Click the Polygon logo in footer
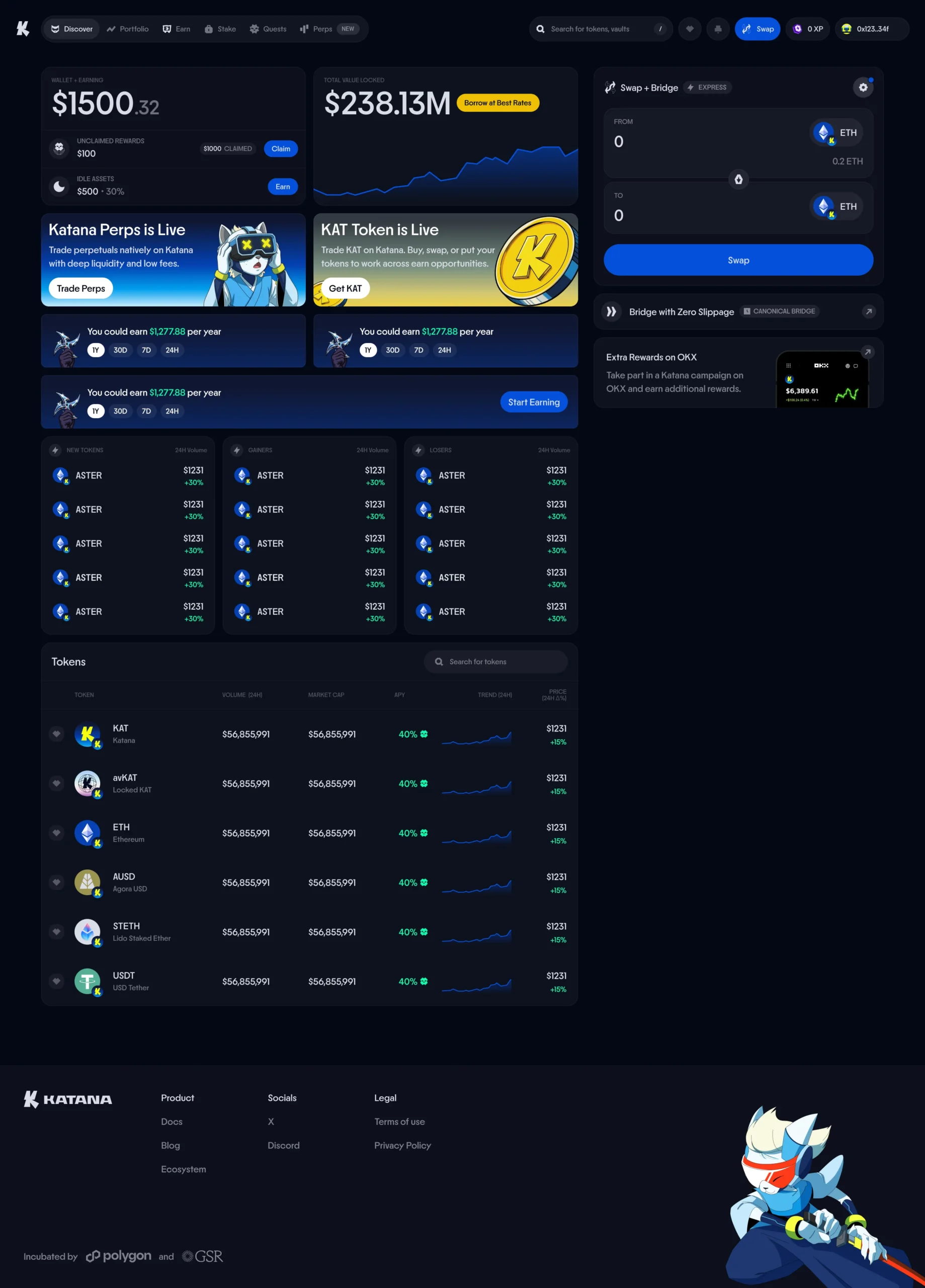This screenshot has width=925, height=1288. click(x=119, y=1256)
